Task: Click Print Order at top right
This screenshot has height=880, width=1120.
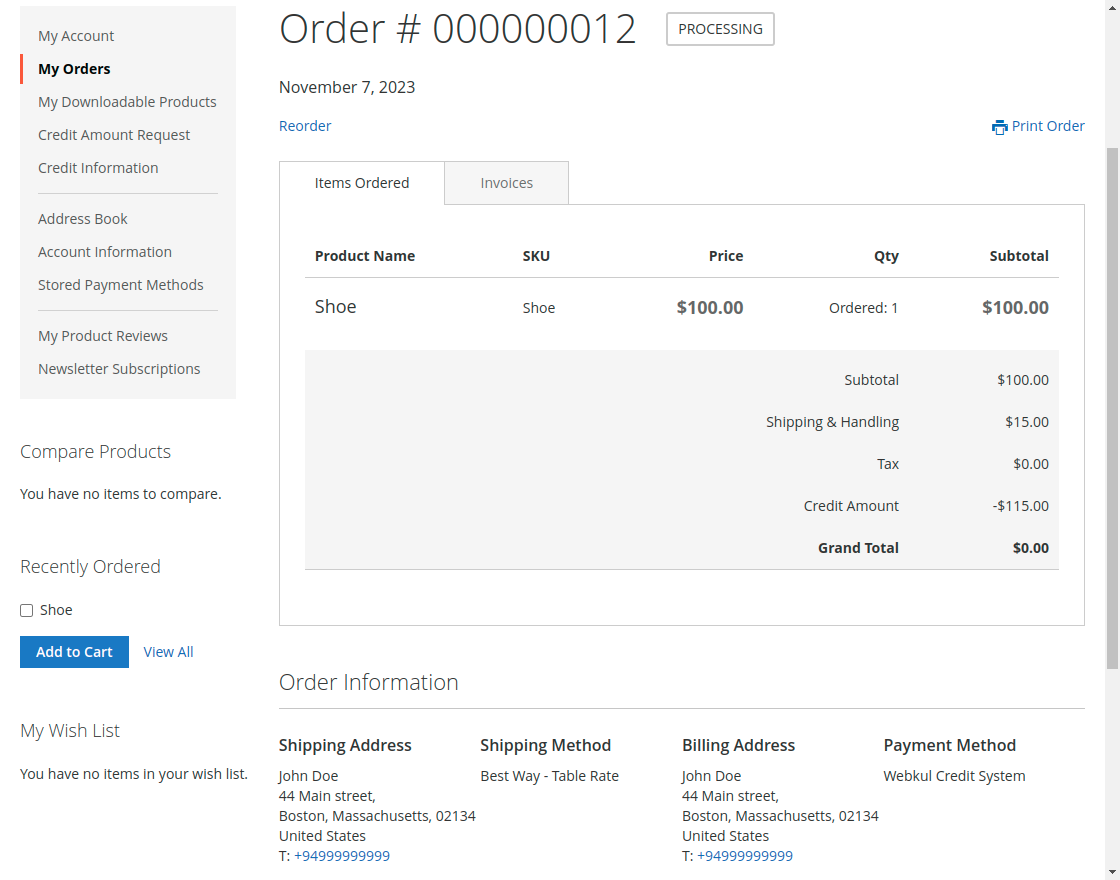Action: click(x=1048, y=125)
